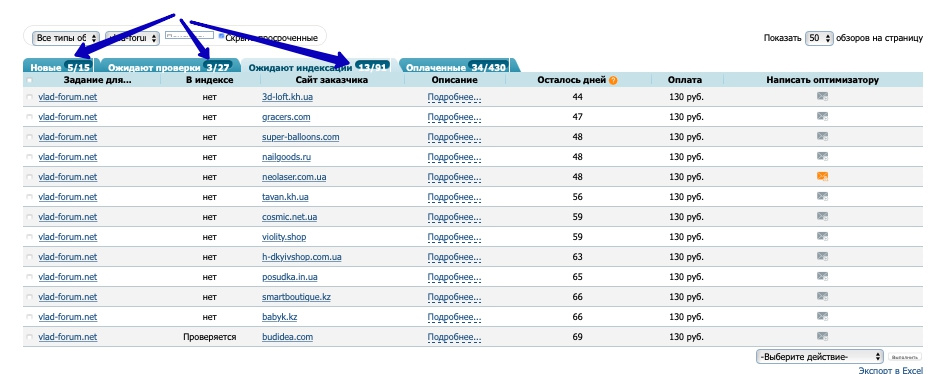
Task: Tick checkbox for nailgoods.ru row
Action: click(x=30, y=157)
